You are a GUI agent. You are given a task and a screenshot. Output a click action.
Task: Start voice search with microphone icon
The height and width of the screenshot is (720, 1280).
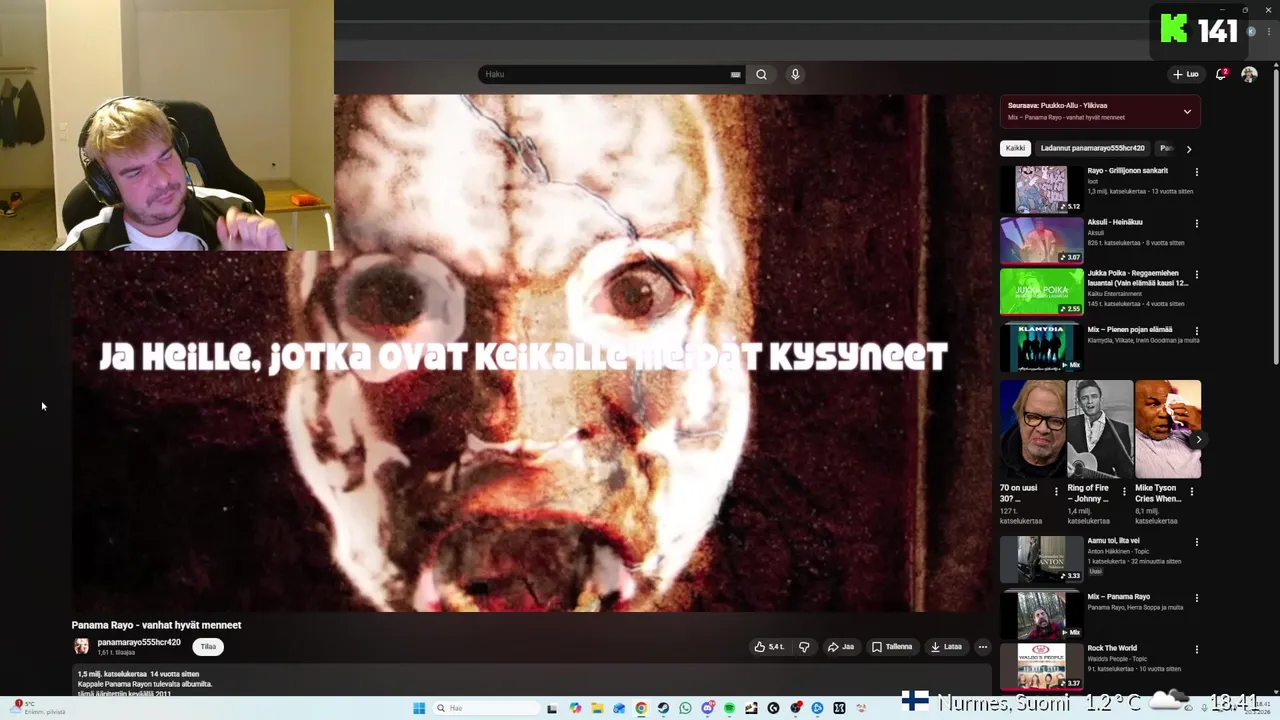(x=795, y=74)
